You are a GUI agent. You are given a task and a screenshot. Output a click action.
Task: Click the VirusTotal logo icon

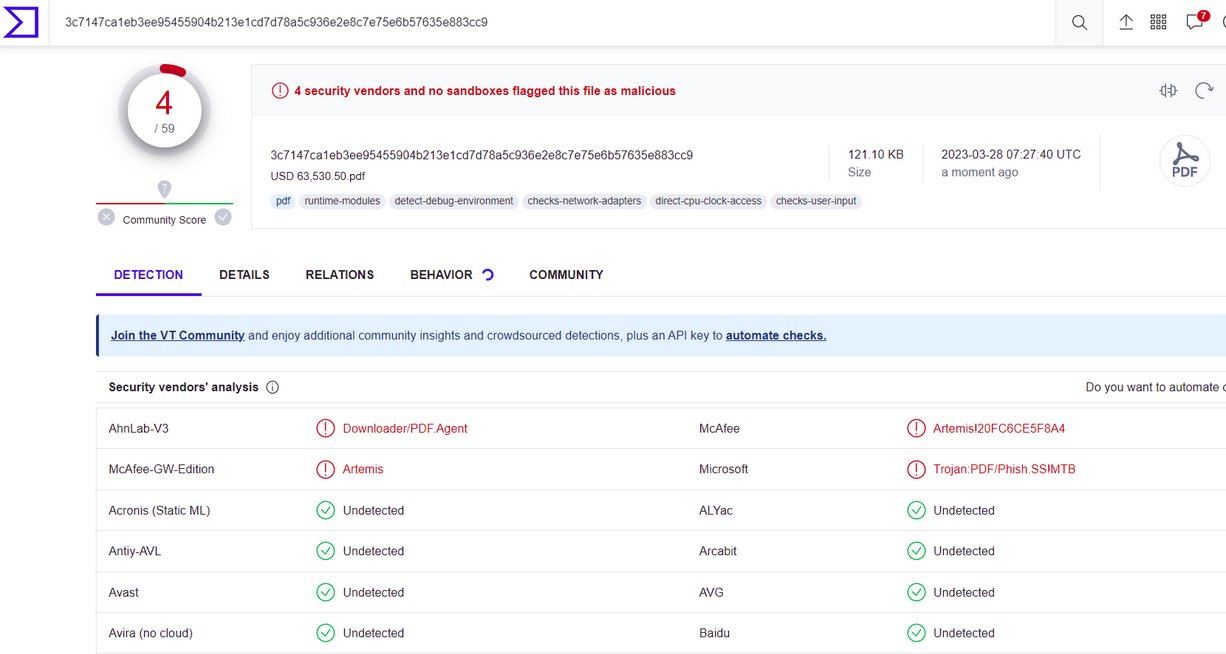[21, 22]
